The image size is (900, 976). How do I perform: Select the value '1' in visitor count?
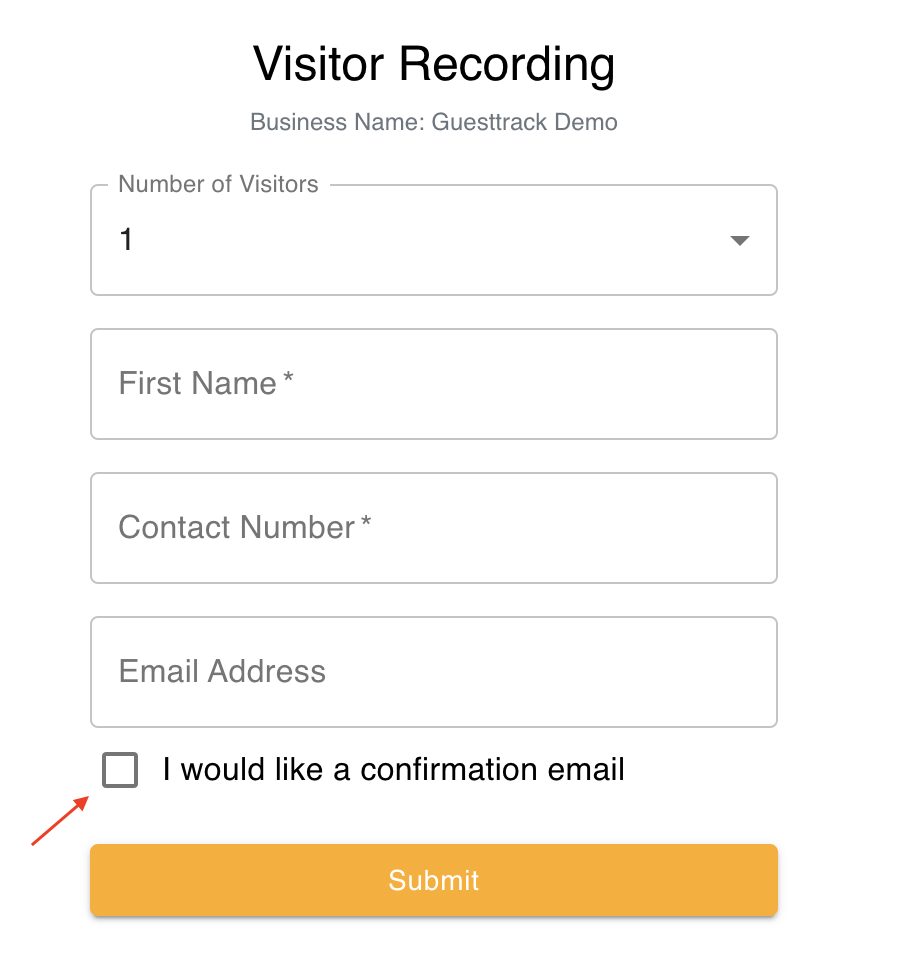tap(126, 240)
